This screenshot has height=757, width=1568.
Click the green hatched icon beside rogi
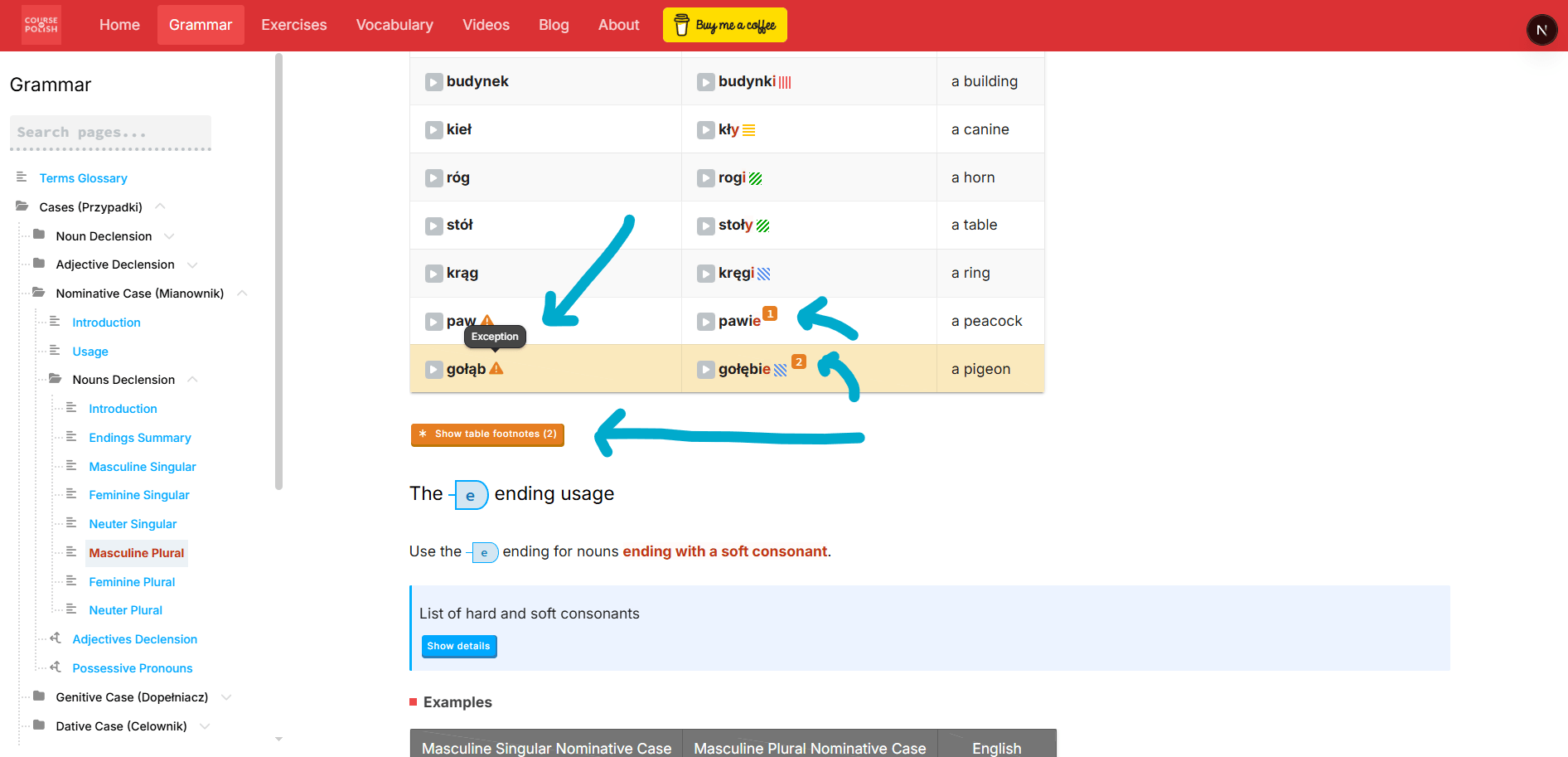[756, 178]
